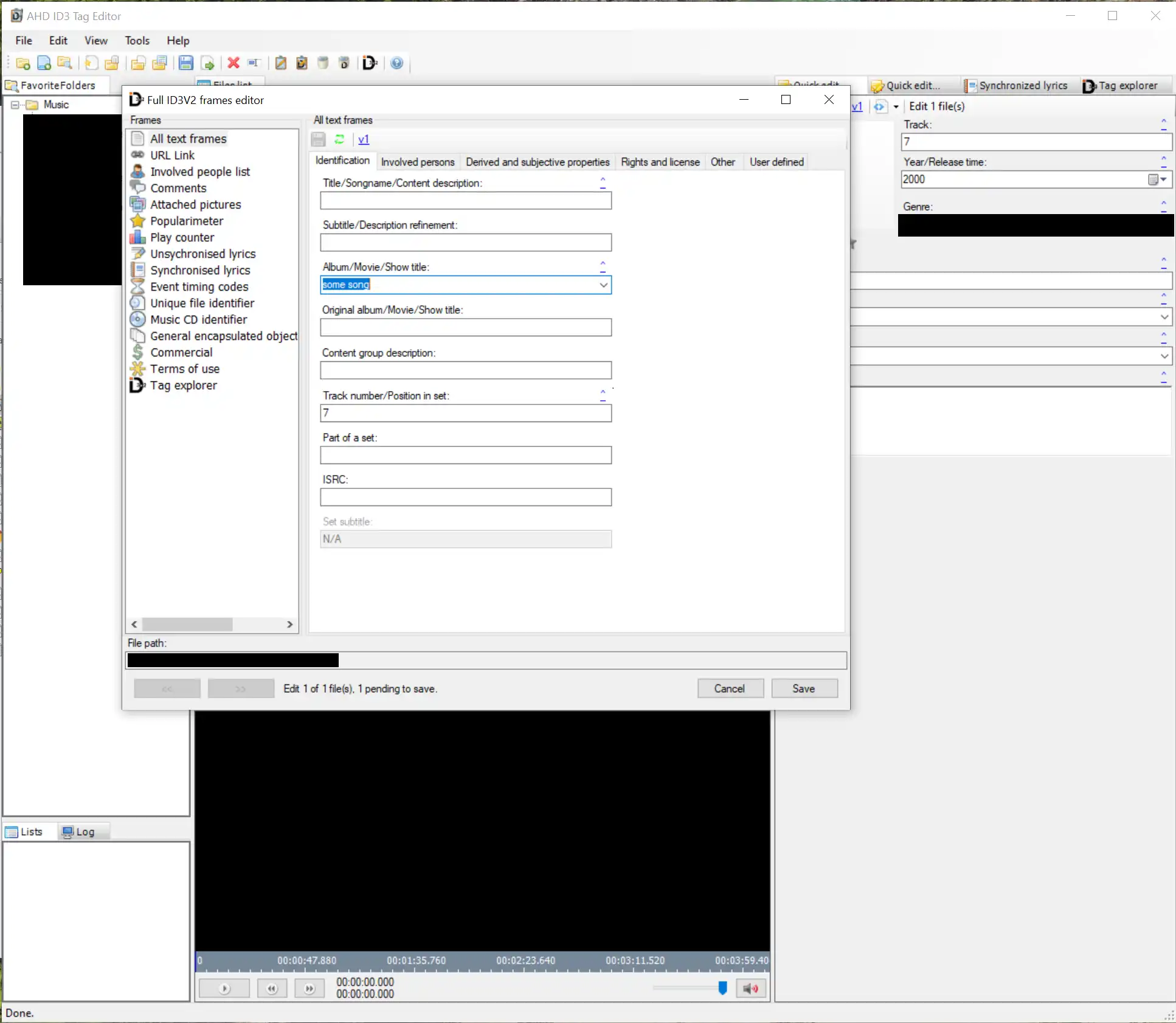The width and height of the screenshot is (1176, 1023).
Task: Click the add folder toolbar icon
Action: [23, 63]
